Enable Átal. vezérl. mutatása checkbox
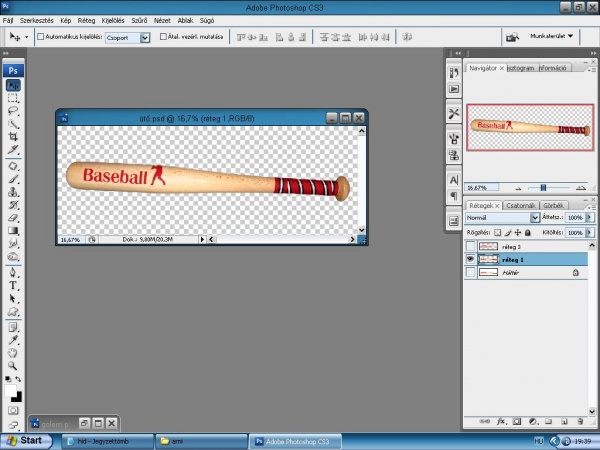600x450 pixels. 163,37
